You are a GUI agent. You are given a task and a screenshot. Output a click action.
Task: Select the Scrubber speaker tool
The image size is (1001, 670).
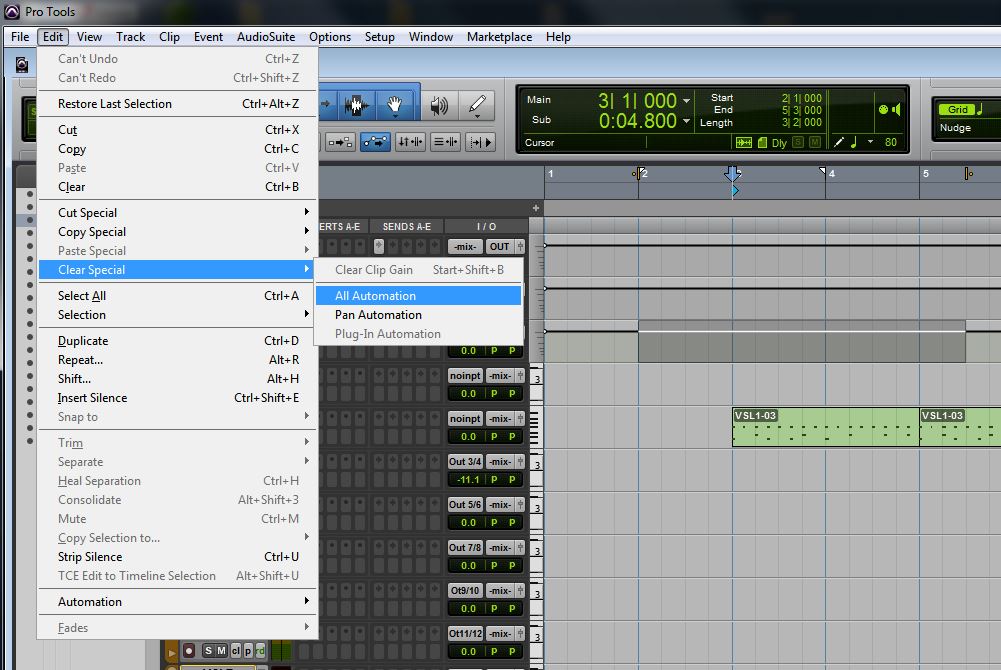coord(439,105)
